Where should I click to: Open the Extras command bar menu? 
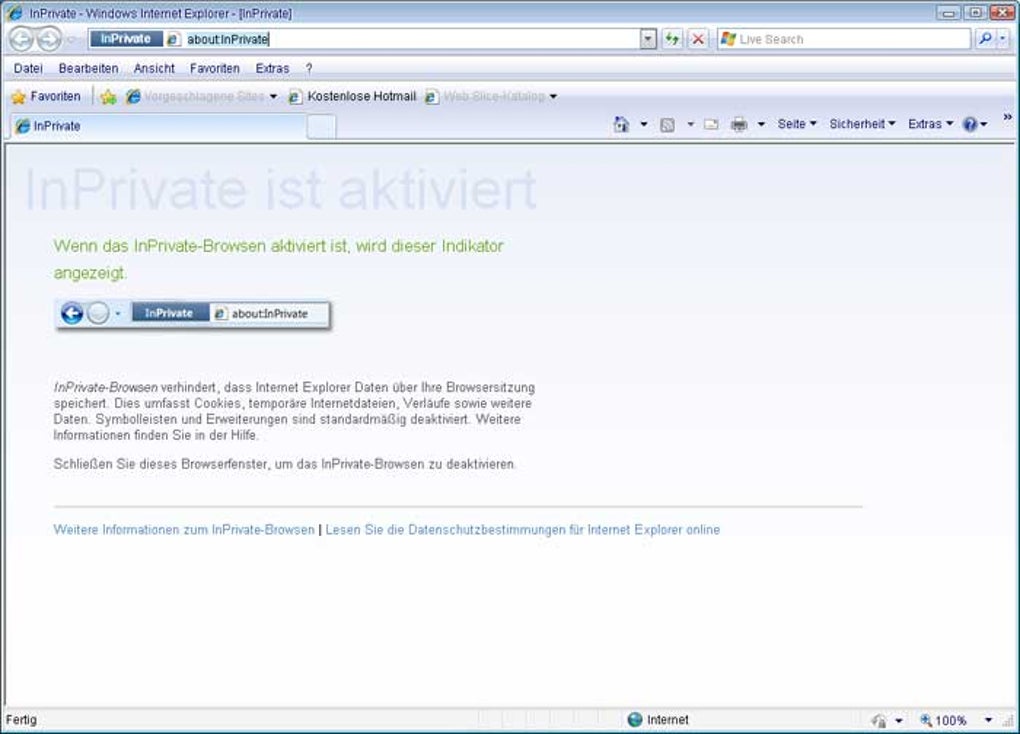tap(930, 124)
